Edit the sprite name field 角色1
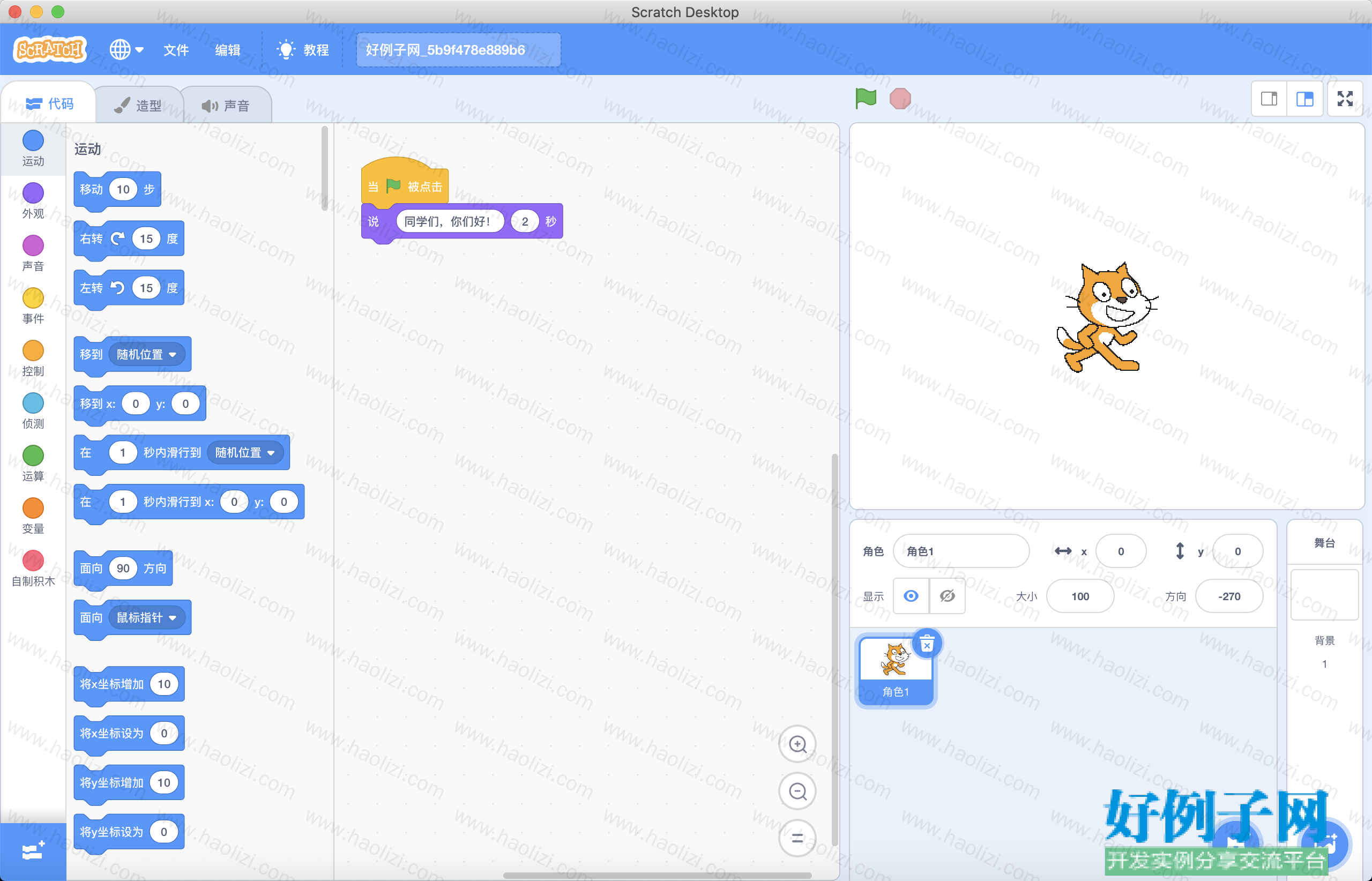Viewport: 1372px width, 881px height. click(x=961, y=551)
